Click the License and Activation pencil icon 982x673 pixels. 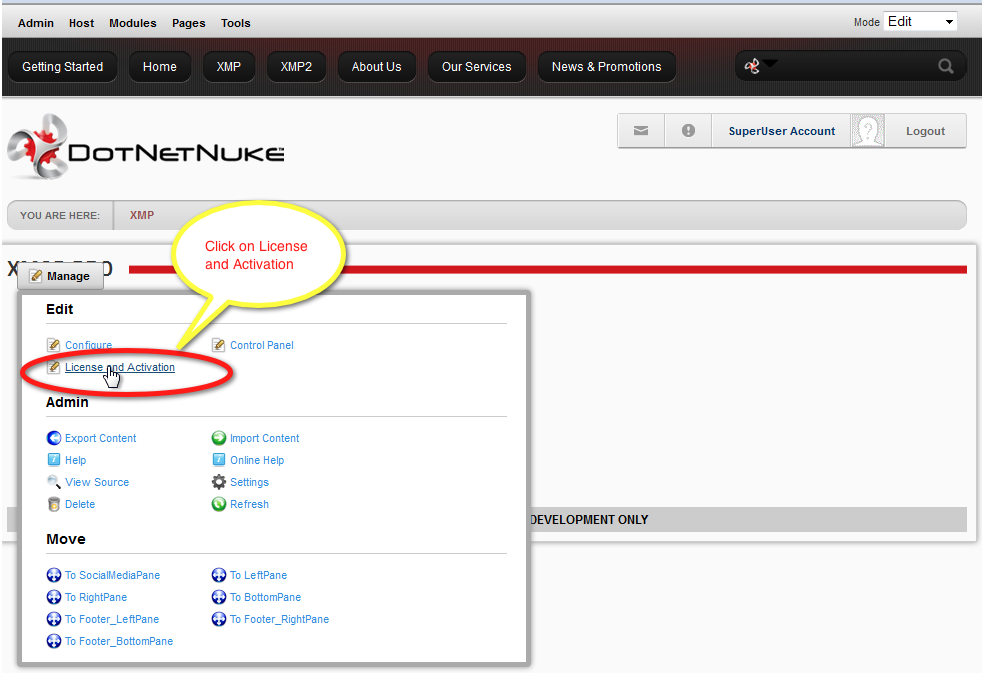[54, 367]
